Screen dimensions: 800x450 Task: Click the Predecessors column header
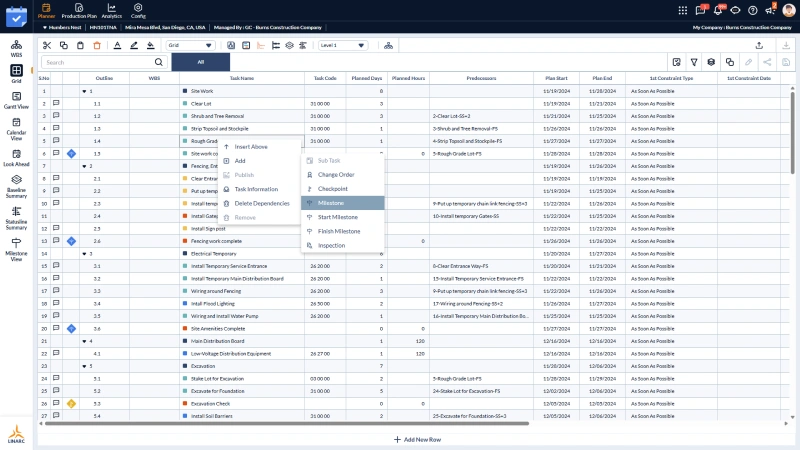point(481,78)
